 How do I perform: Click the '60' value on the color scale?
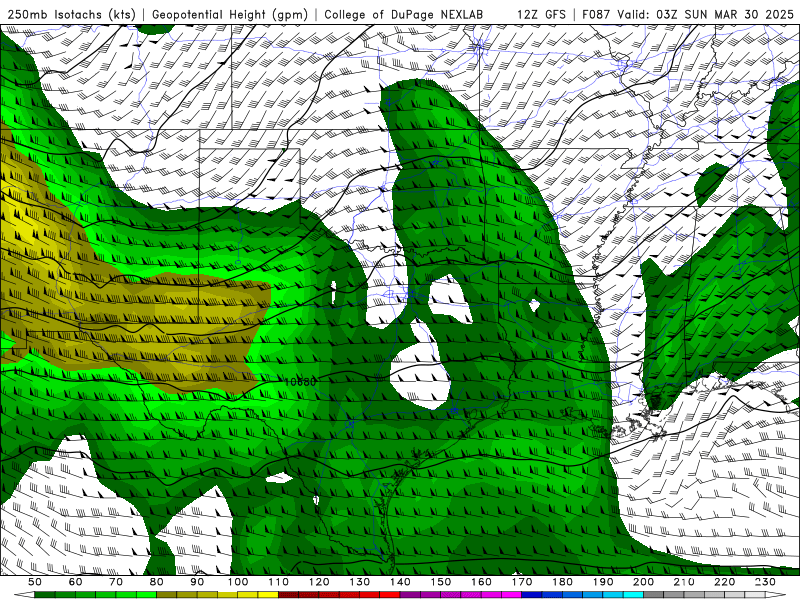point(75,582)
